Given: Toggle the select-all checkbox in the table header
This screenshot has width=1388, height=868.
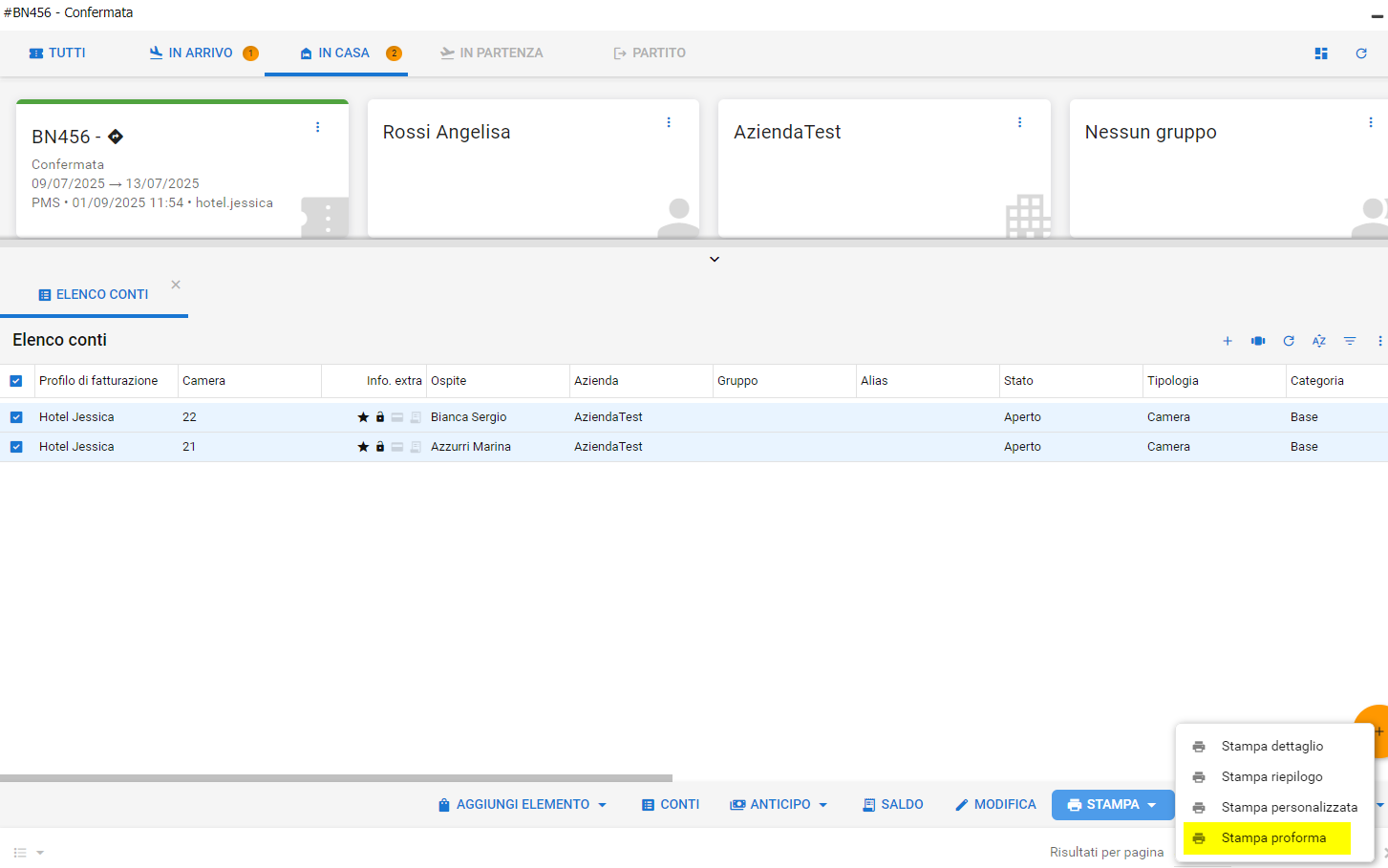Looking at the screenshot, I should (16, 381).
